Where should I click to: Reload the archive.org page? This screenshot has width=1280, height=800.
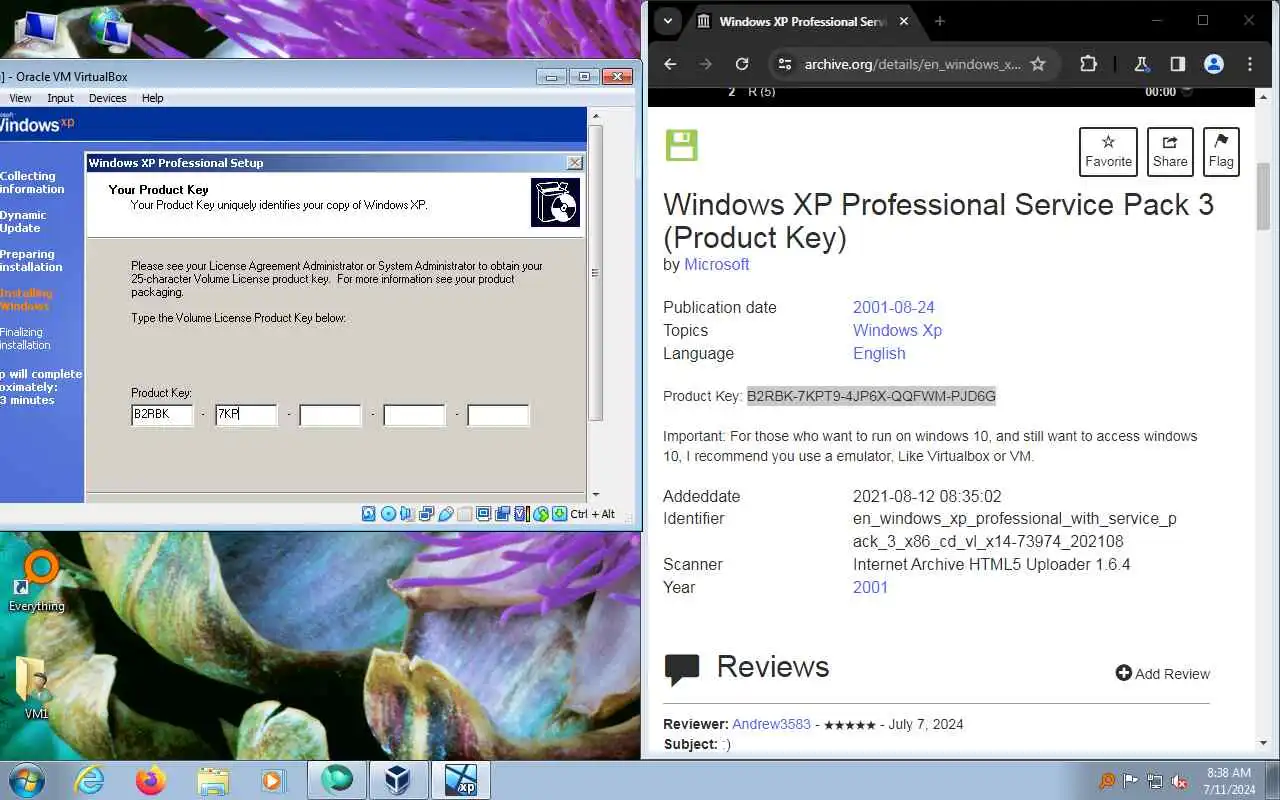(x=742, y=64)
